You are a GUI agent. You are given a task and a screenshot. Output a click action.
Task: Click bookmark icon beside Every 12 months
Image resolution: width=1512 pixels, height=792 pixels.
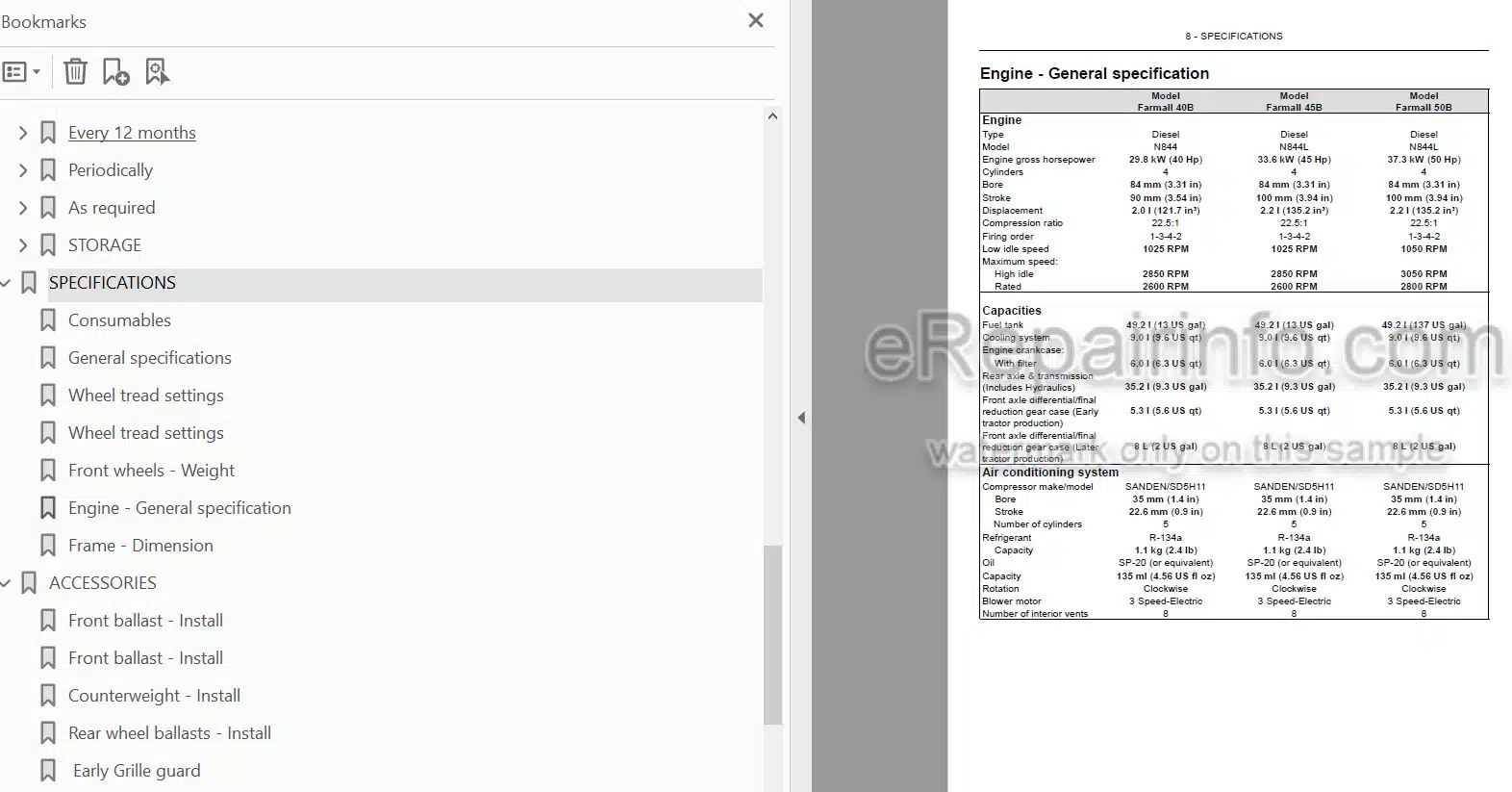click(x=48, y=133)
